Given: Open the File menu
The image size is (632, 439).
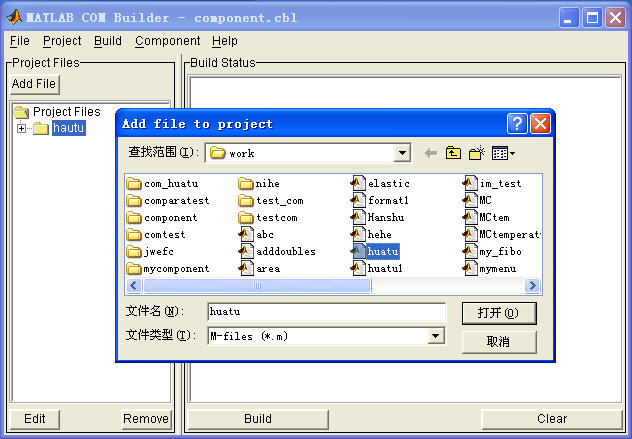Looking at the screenshot, I should click(x=20, y=41).
